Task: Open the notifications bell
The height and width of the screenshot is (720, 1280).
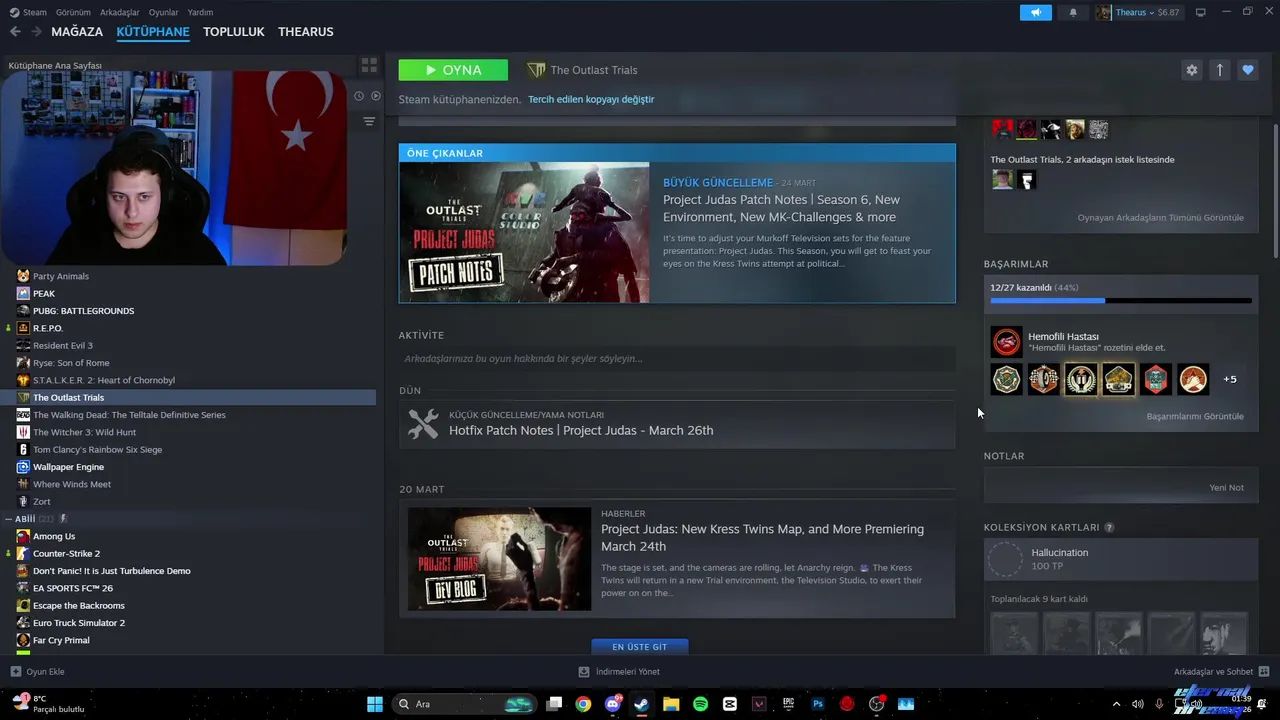Action: tap(1073, 12)
